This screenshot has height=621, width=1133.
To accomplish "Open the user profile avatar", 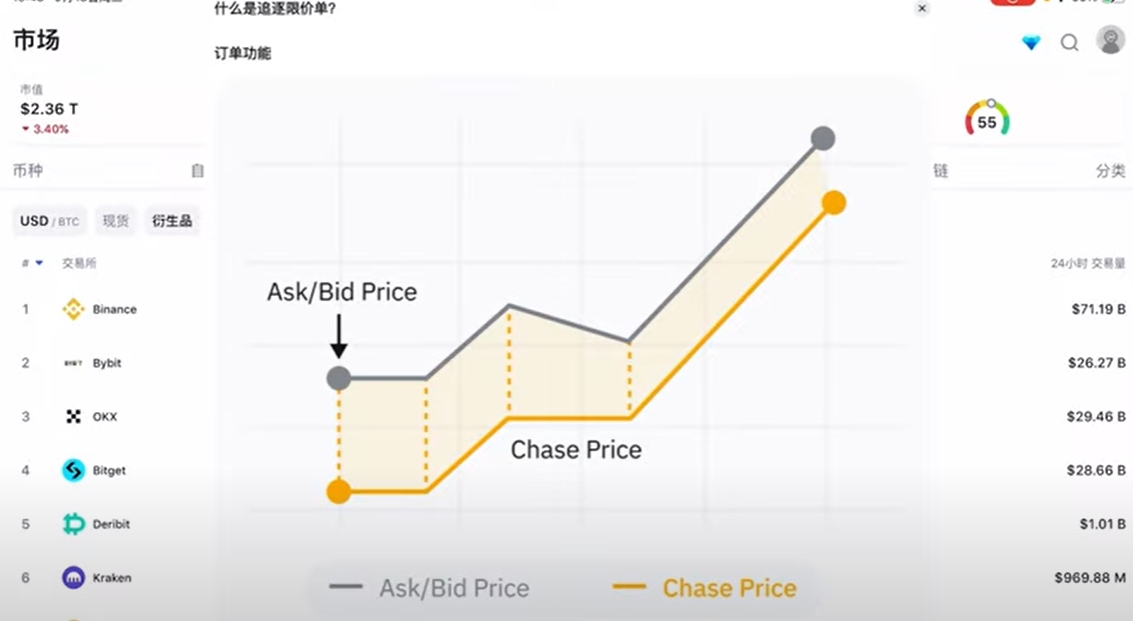I will [1110, 40].
